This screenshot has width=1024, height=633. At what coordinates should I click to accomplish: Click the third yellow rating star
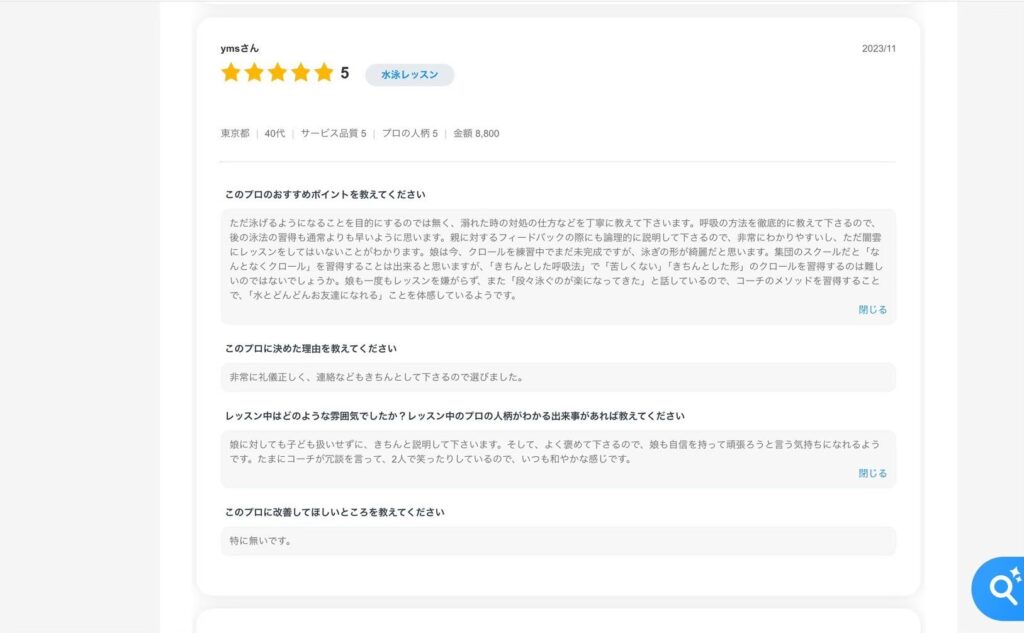tap(278, 73)
